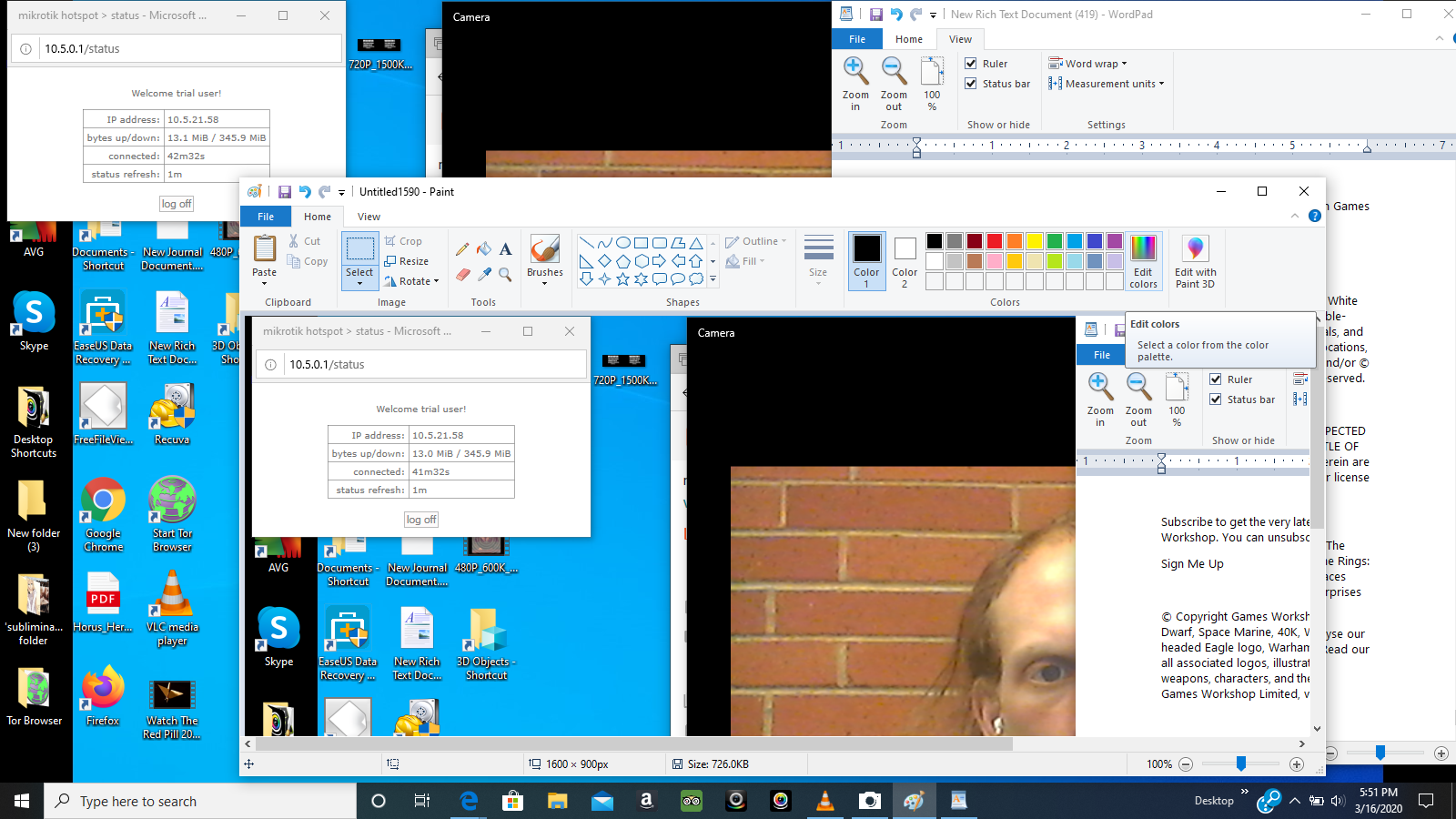Select the Pencil tool in Paint
Viewport: 1456px width, 819px height.
(462, 249)
